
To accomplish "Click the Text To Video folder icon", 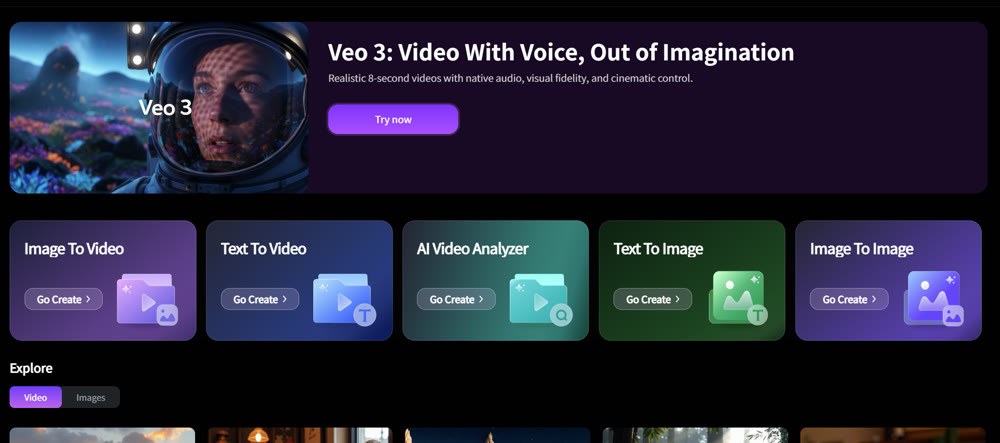I will [344, 299].
